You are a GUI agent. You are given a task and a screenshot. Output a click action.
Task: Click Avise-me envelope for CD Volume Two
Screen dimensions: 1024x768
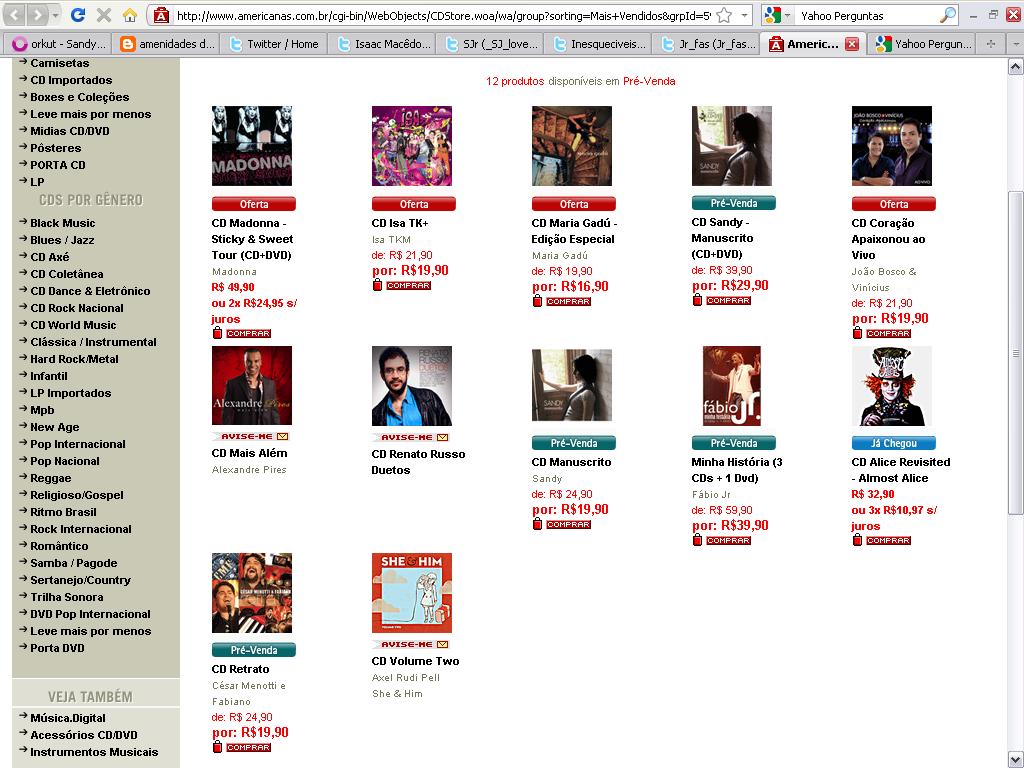pyautogui.click(x=443, y=645)
